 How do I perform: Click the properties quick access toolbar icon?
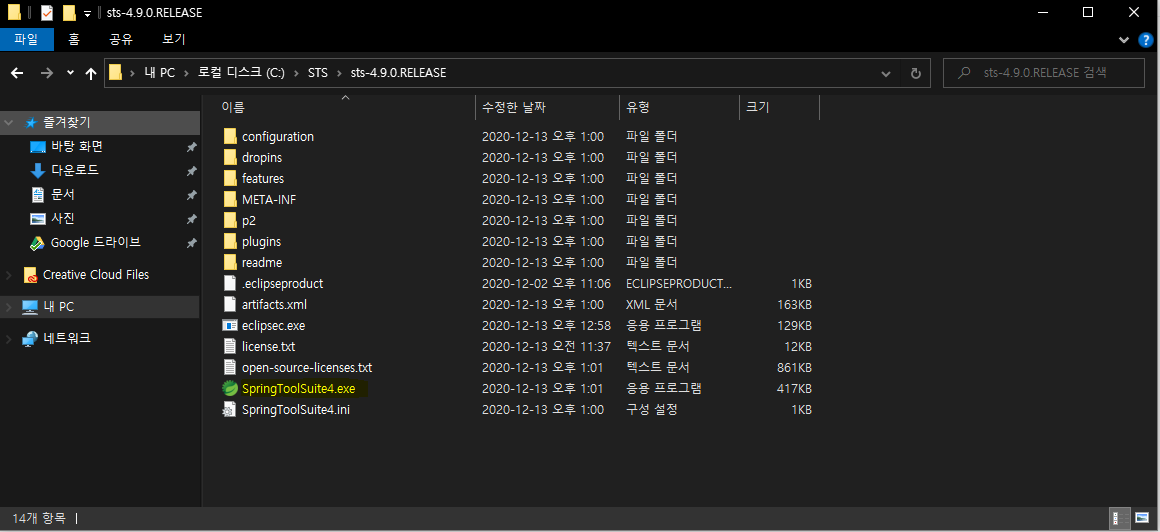coord(47,13)
